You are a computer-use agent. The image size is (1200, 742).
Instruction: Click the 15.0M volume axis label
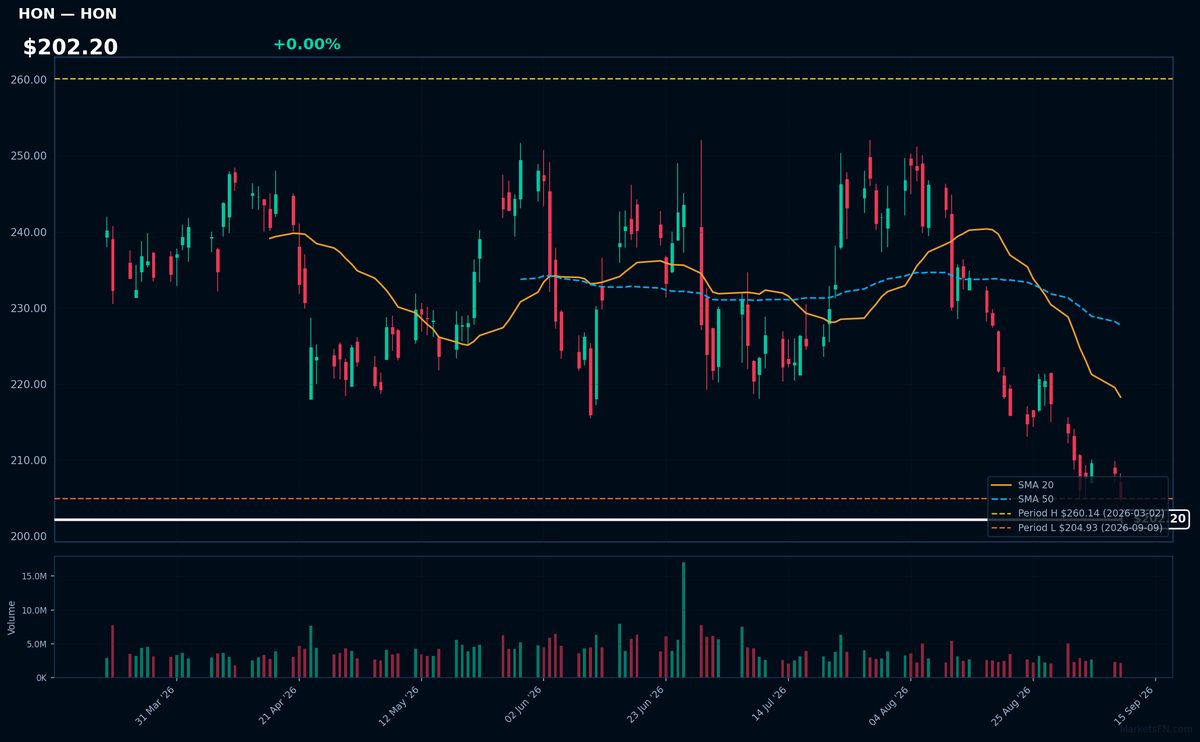tap(34, 576)
